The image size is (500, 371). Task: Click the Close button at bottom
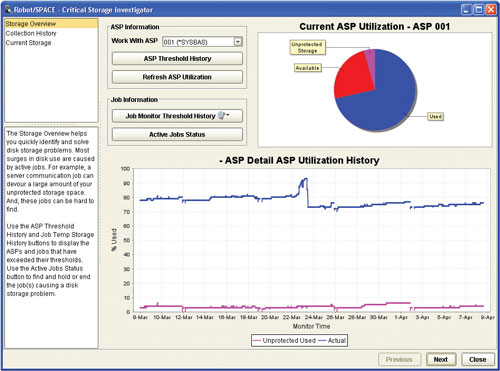pyautogui.click(x=477, y=359)
